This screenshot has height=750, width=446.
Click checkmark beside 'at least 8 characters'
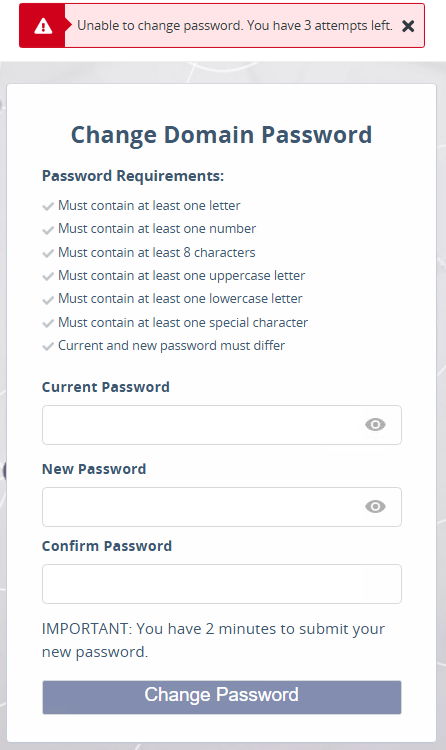click(x=48, y=254)
